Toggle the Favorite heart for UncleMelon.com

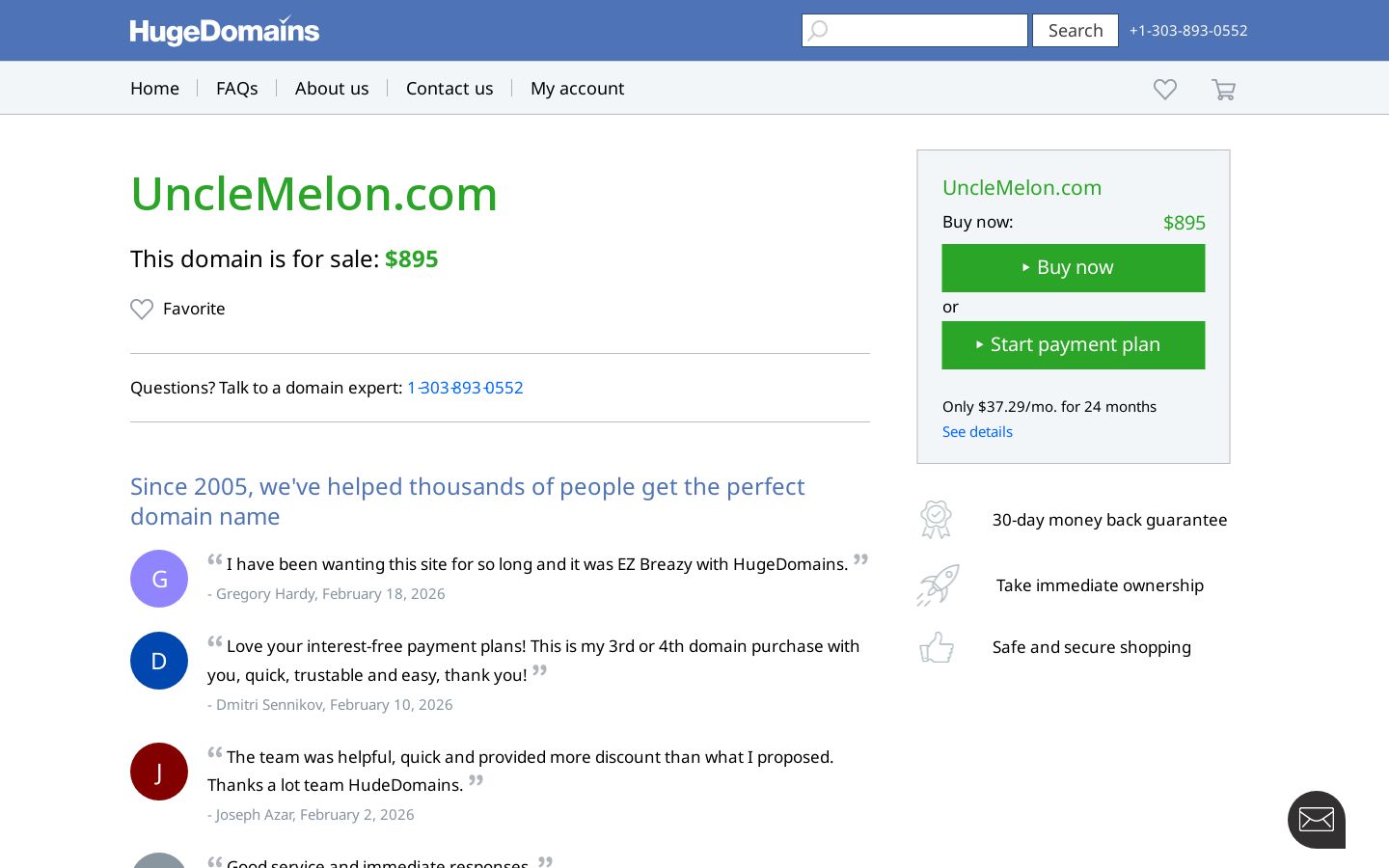click(x=142, y=309)
